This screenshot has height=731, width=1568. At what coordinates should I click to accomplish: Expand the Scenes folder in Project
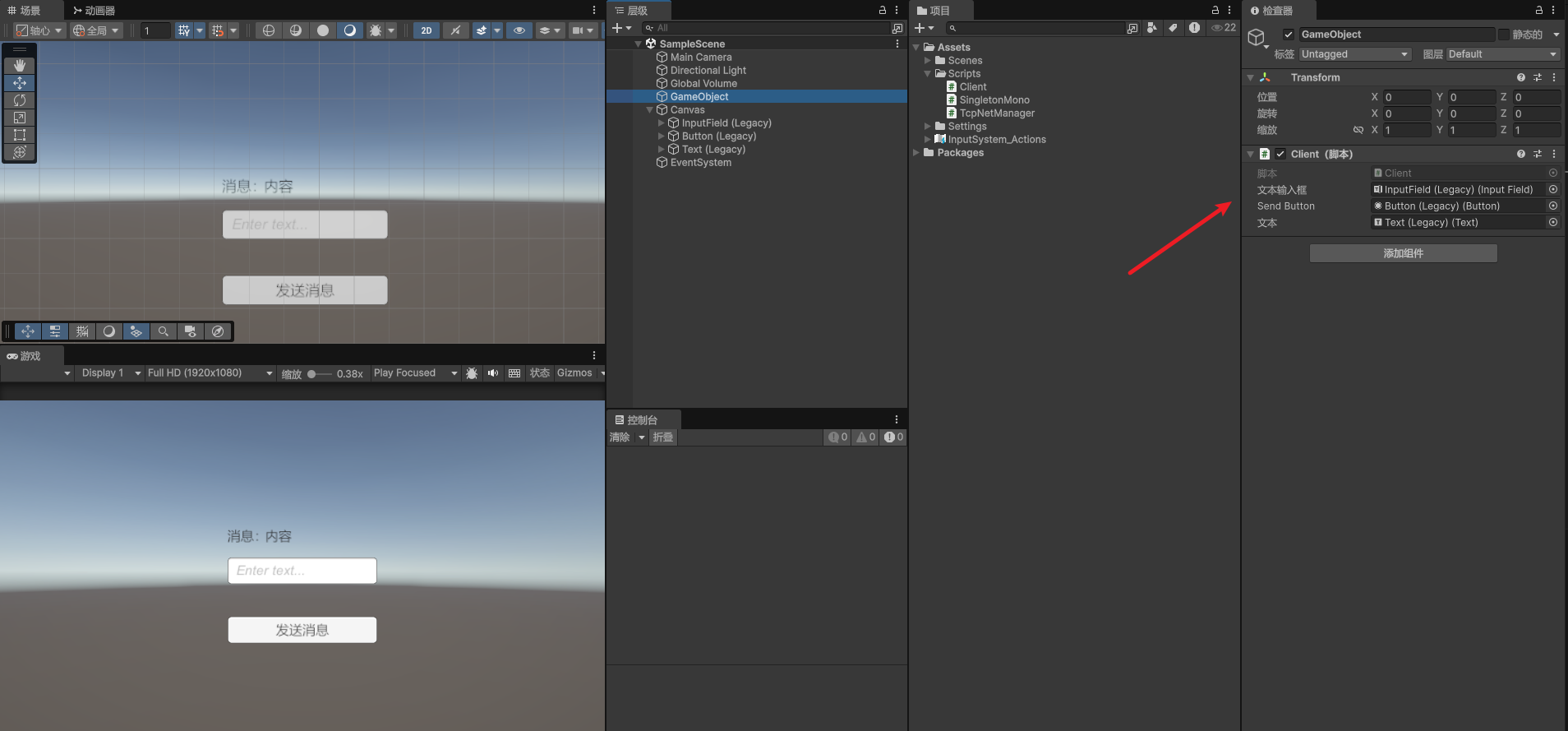click(x=928, y=61)
